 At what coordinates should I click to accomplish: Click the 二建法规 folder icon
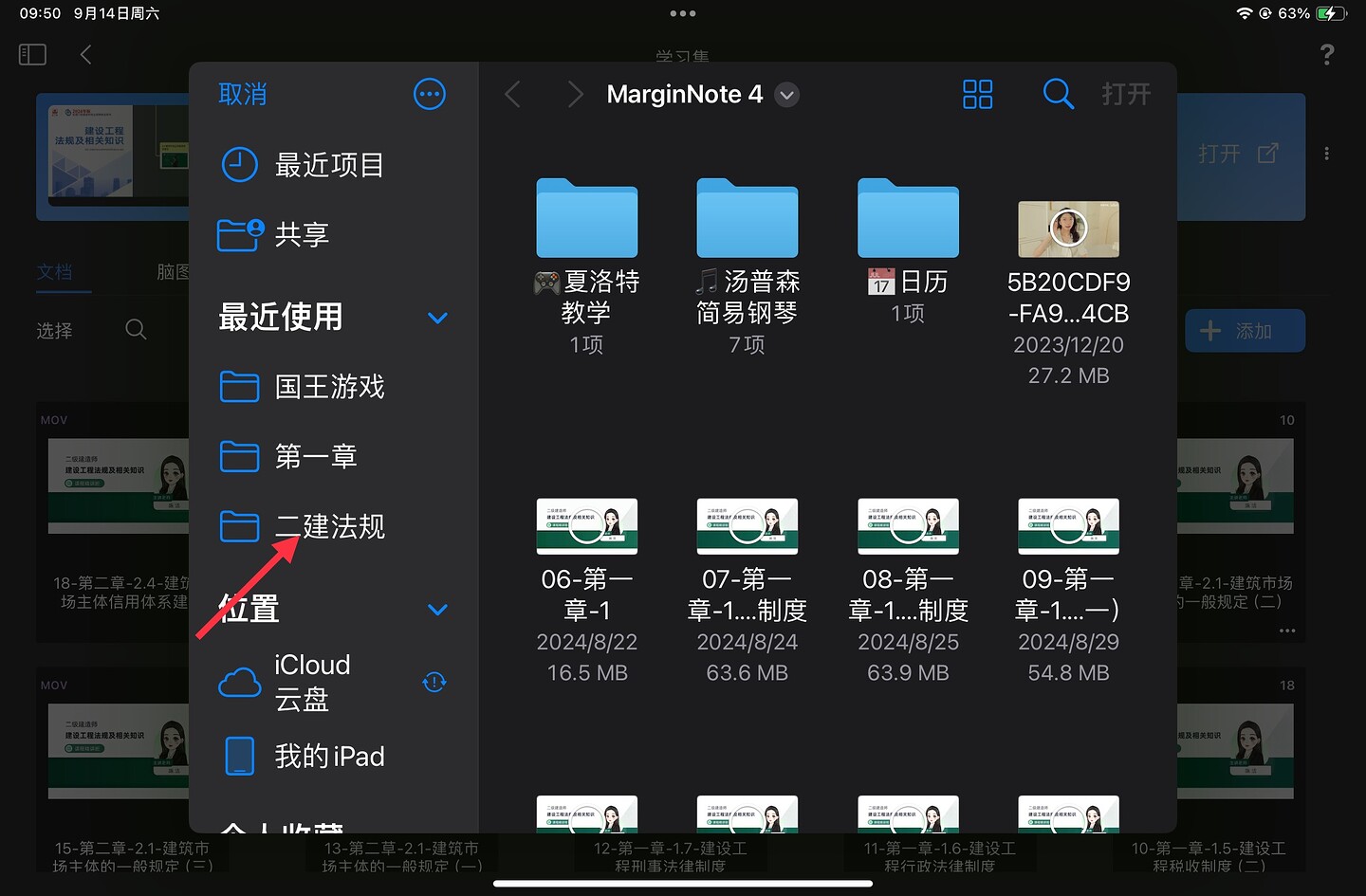click(239, 526)
